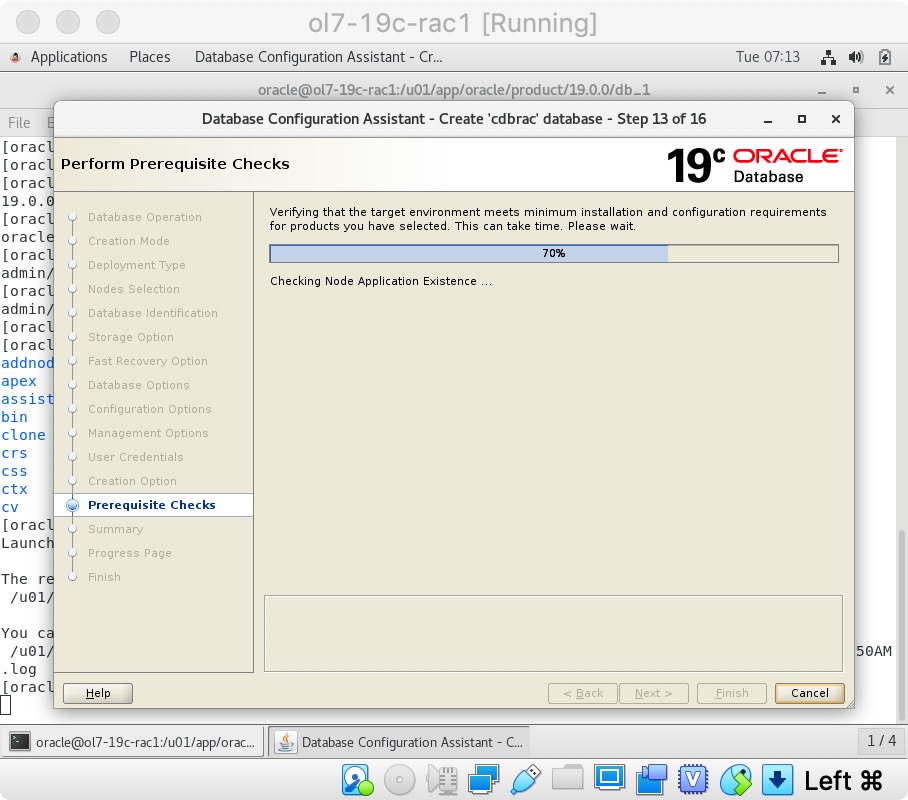Select the Creation Mode step

point(129,241)
